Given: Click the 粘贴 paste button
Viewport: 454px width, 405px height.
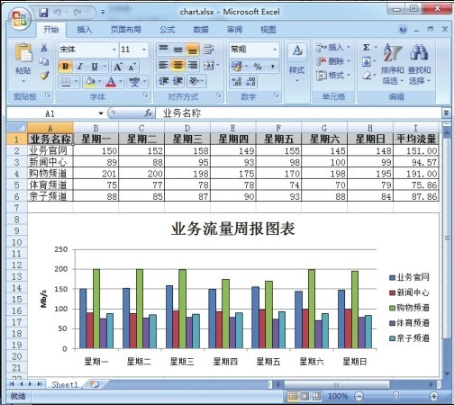Looking at the screenshot, I should [x=23, y=63].
